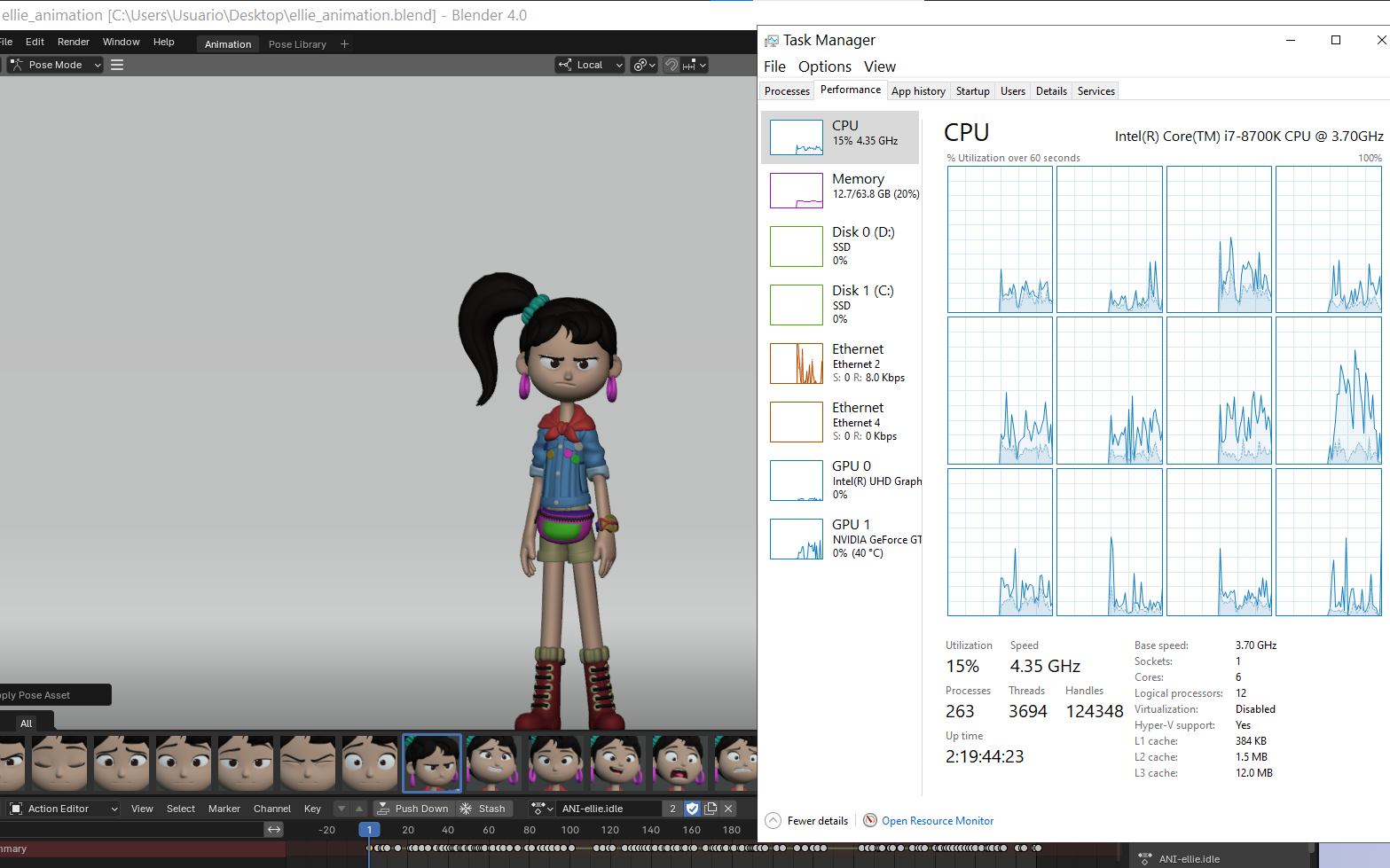Screen dimensions: 1390x868
Task: Unlink the action with the X icon
Action: point(728,809)
